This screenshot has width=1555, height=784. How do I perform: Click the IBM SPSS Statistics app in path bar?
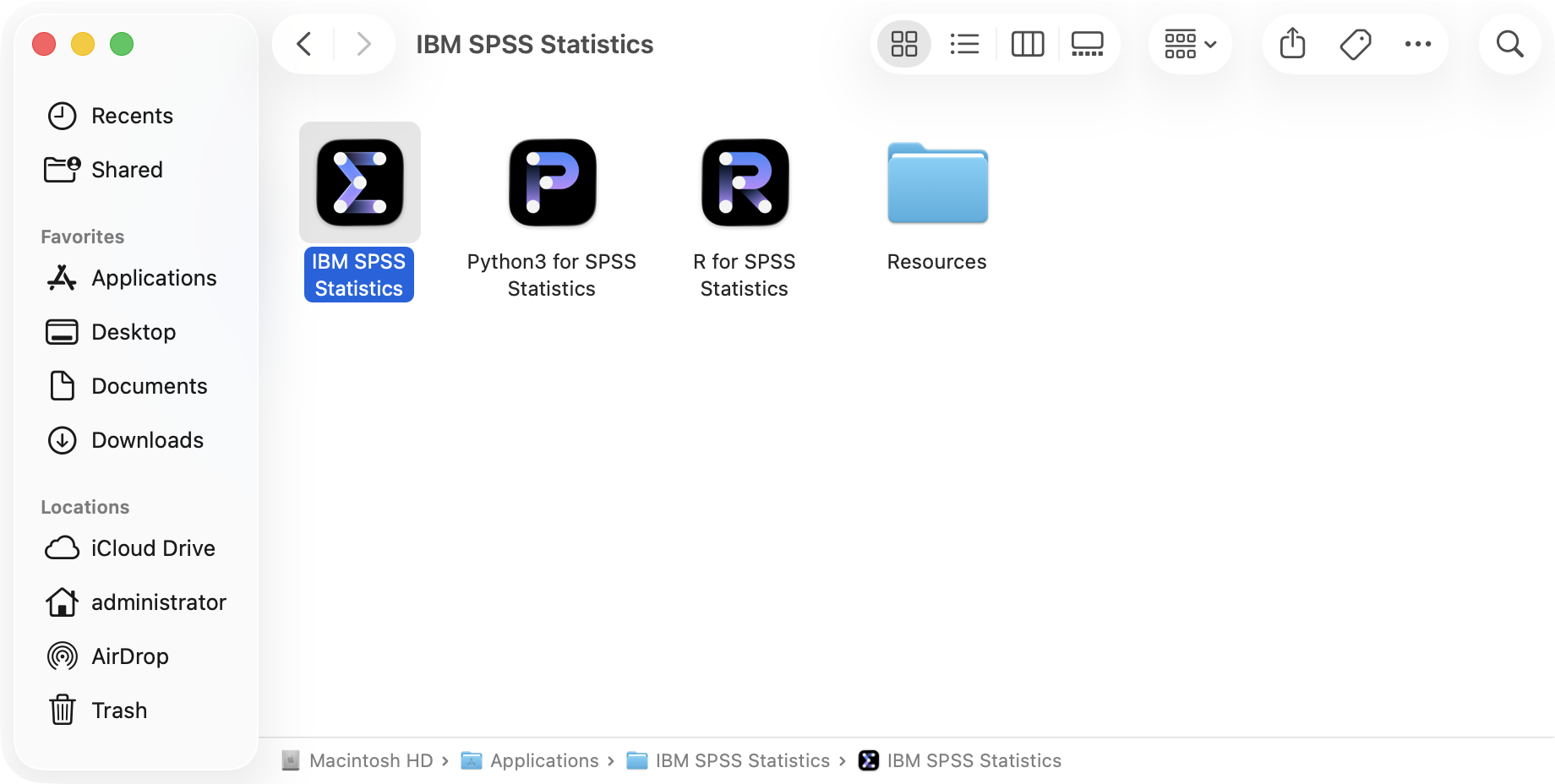(x=974, y=761)
